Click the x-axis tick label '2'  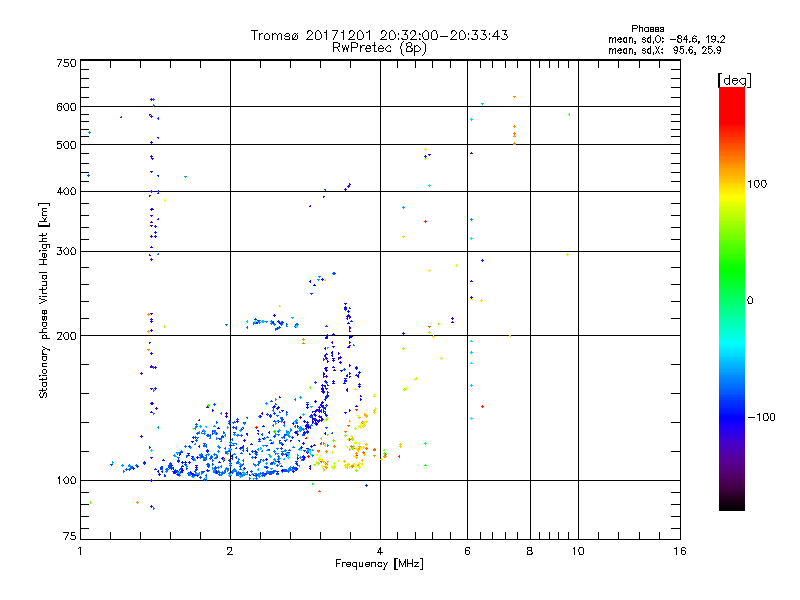pyautogui.click(x=230, y=551)
